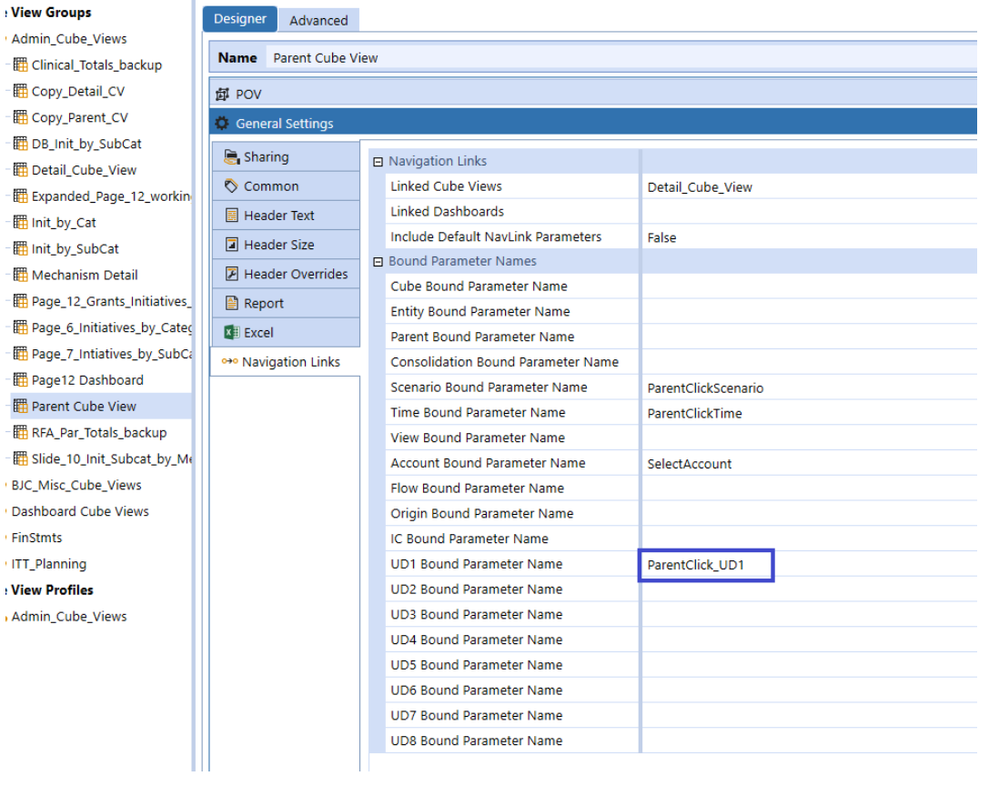Click the Include Default NavLink Parameters False value
Image resolution: width=999 pixels, height=785 pixels.
[809, 237]
